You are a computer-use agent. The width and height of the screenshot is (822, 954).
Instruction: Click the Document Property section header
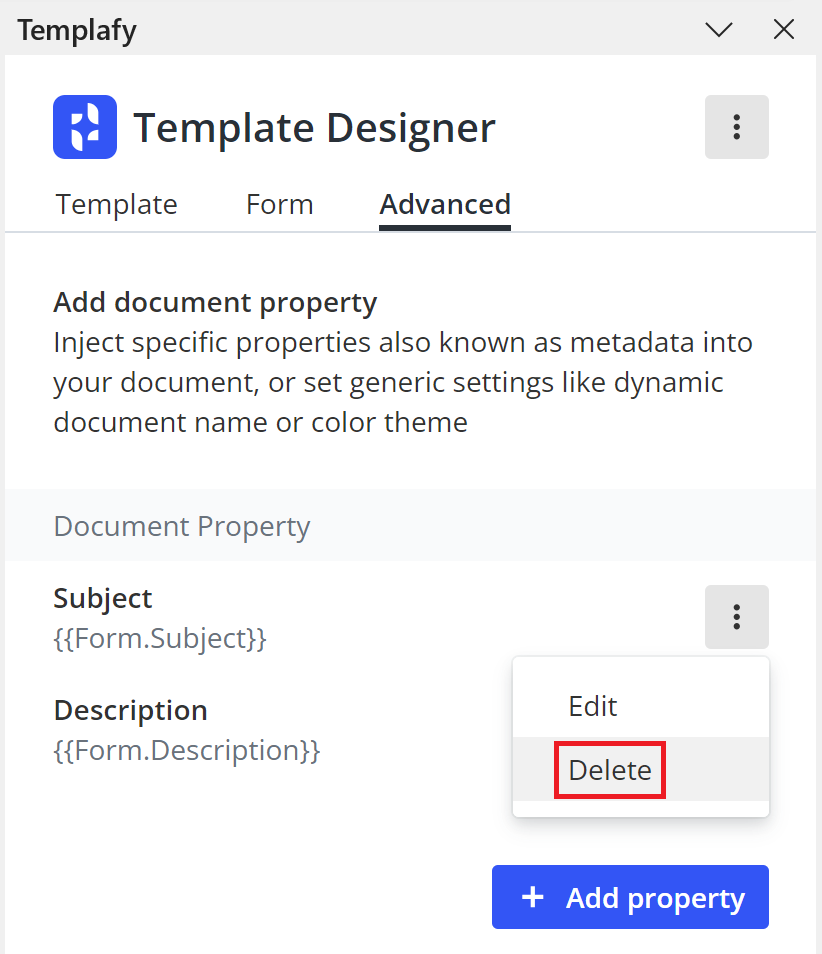182,526
